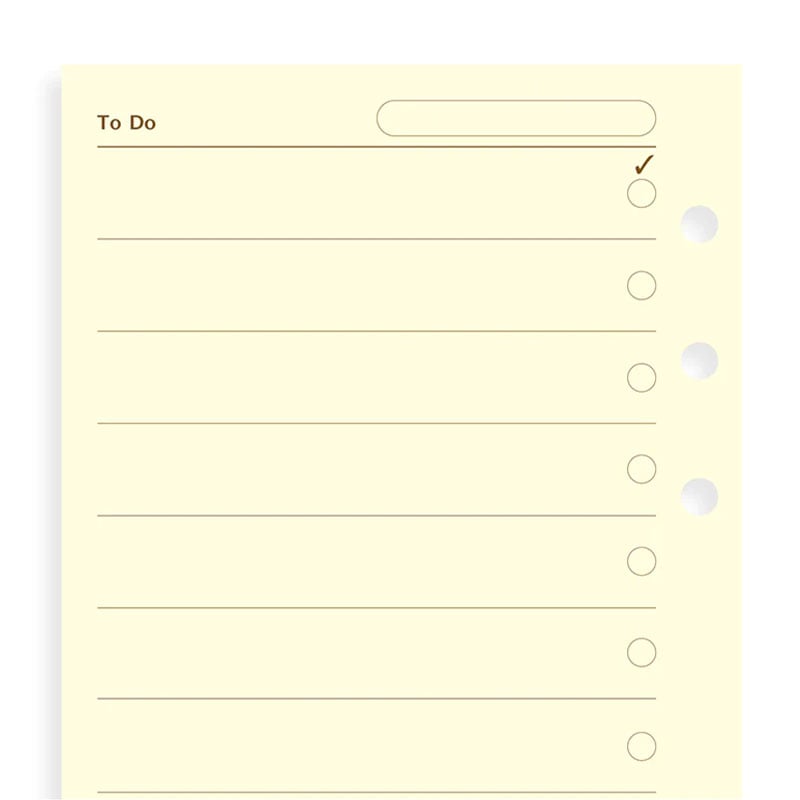Mark the sixth to-do circle
Screen dimensions: 800x800
(x=641, y=653)
